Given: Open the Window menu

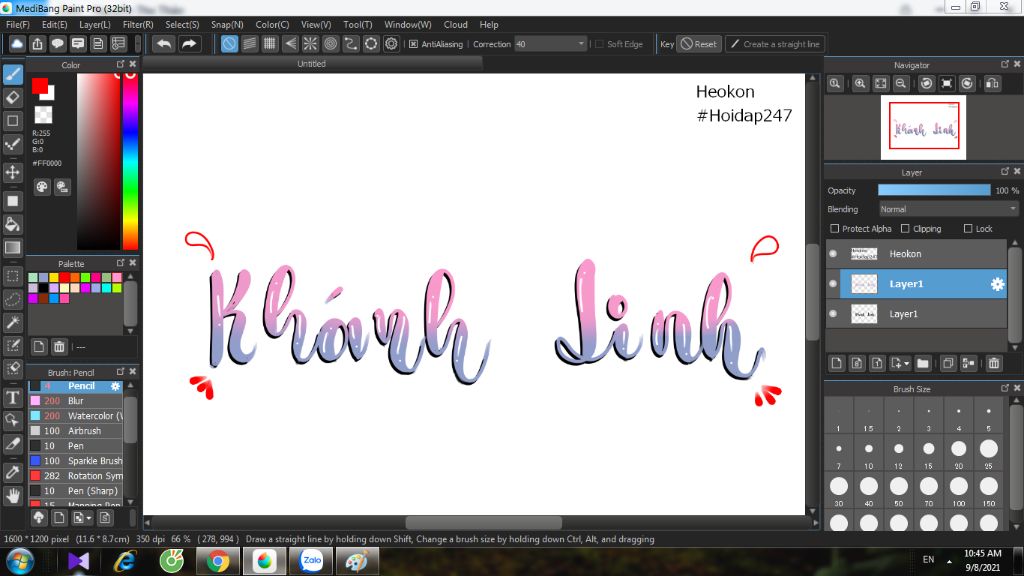Looking at the screenshot, I should tap(408, 25).
